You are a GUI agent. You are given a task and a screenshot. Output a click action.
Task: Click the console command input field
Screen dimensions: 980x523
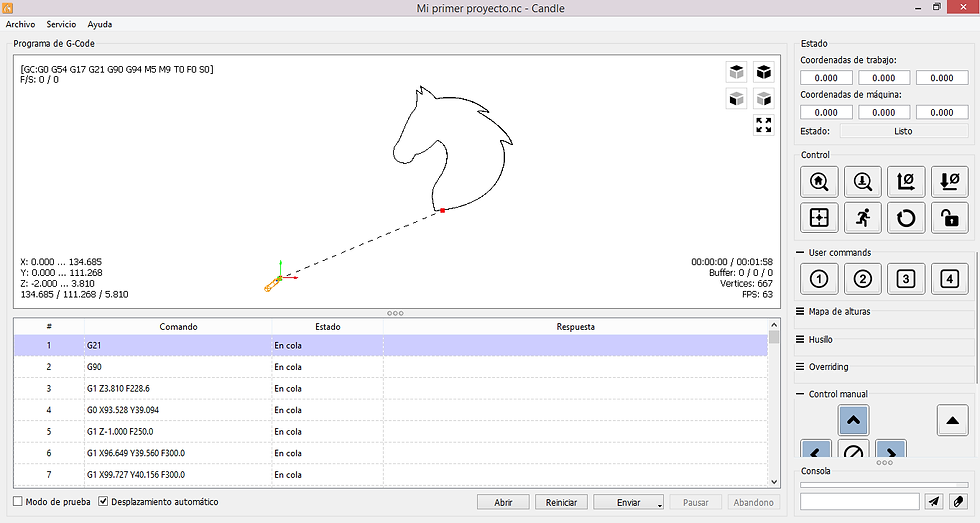pyautogui.click(x=860, y=501)
